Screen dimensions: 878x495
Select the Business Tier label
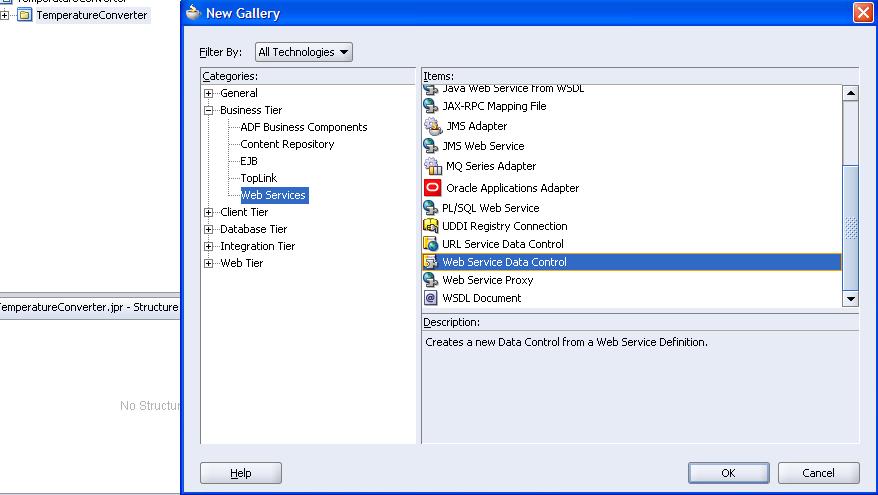point(251,110)
